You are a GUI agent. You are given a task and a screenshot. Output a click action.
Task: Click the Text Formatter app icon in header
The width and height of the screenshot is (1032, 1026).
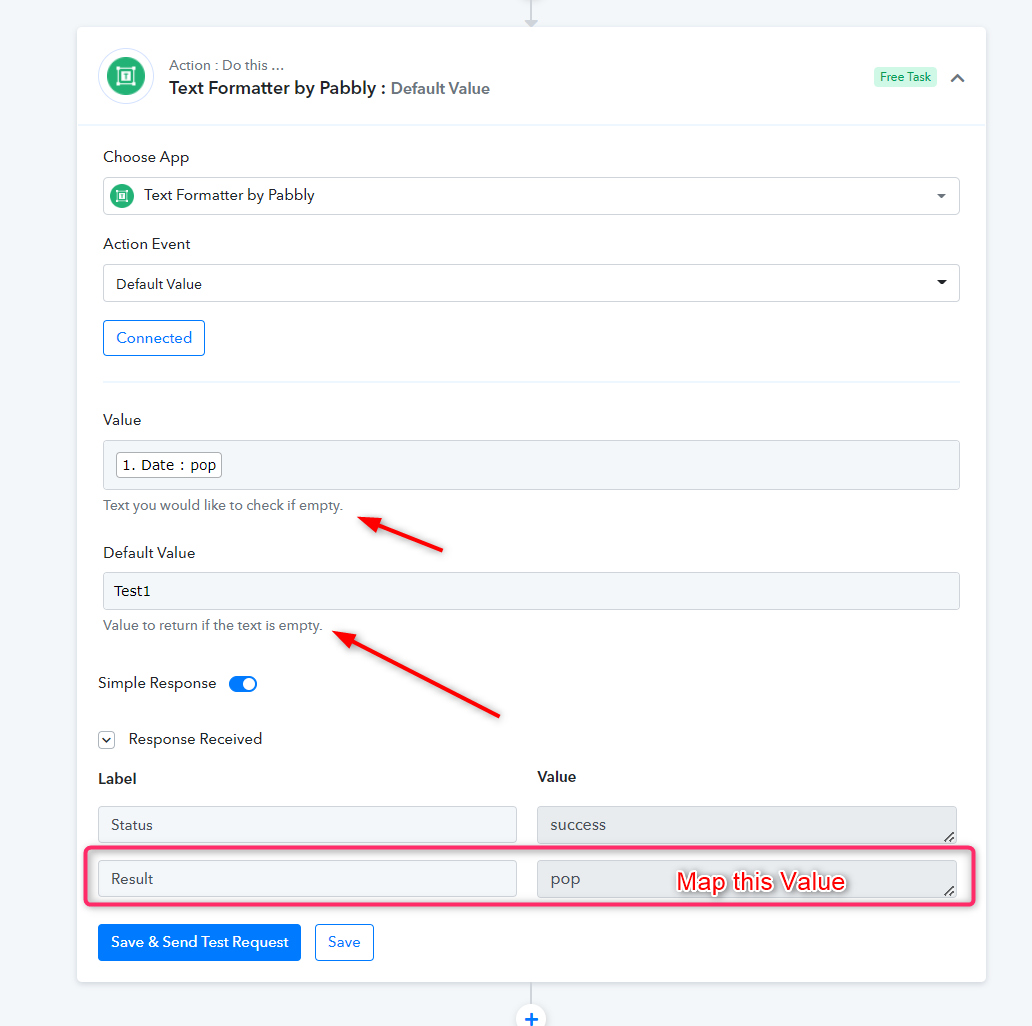pos(126,76)
